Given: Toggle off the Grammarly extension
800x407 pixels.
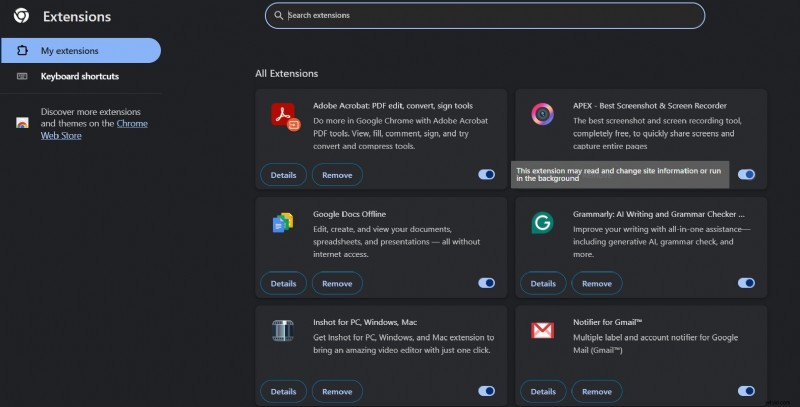Looking at the screenshot, I should point(746,283).
